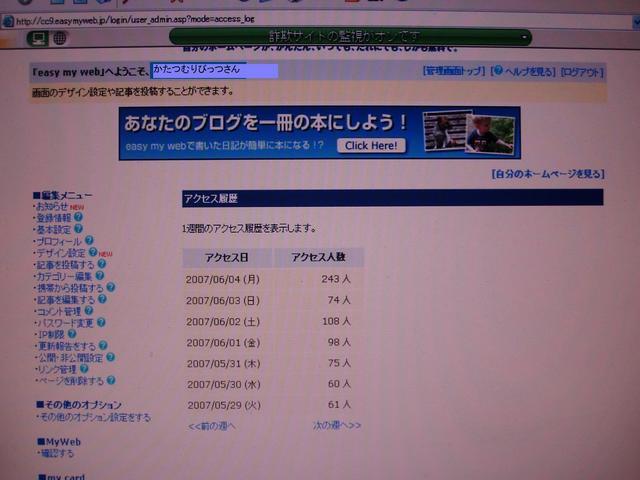Go to previous week via 前の週へ
This screenshot has width=640, height=480.
[212, 425]
